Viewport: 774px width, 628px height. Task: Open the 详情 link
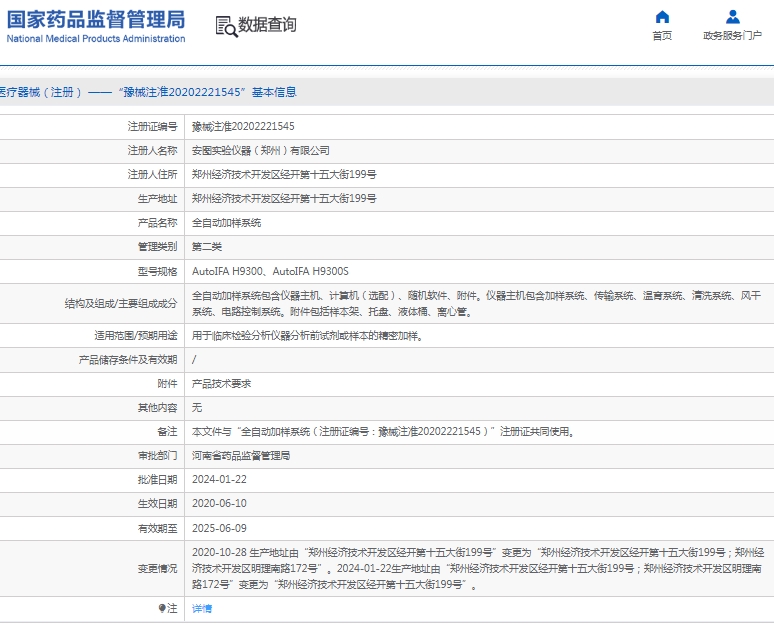tap(201, 608)
